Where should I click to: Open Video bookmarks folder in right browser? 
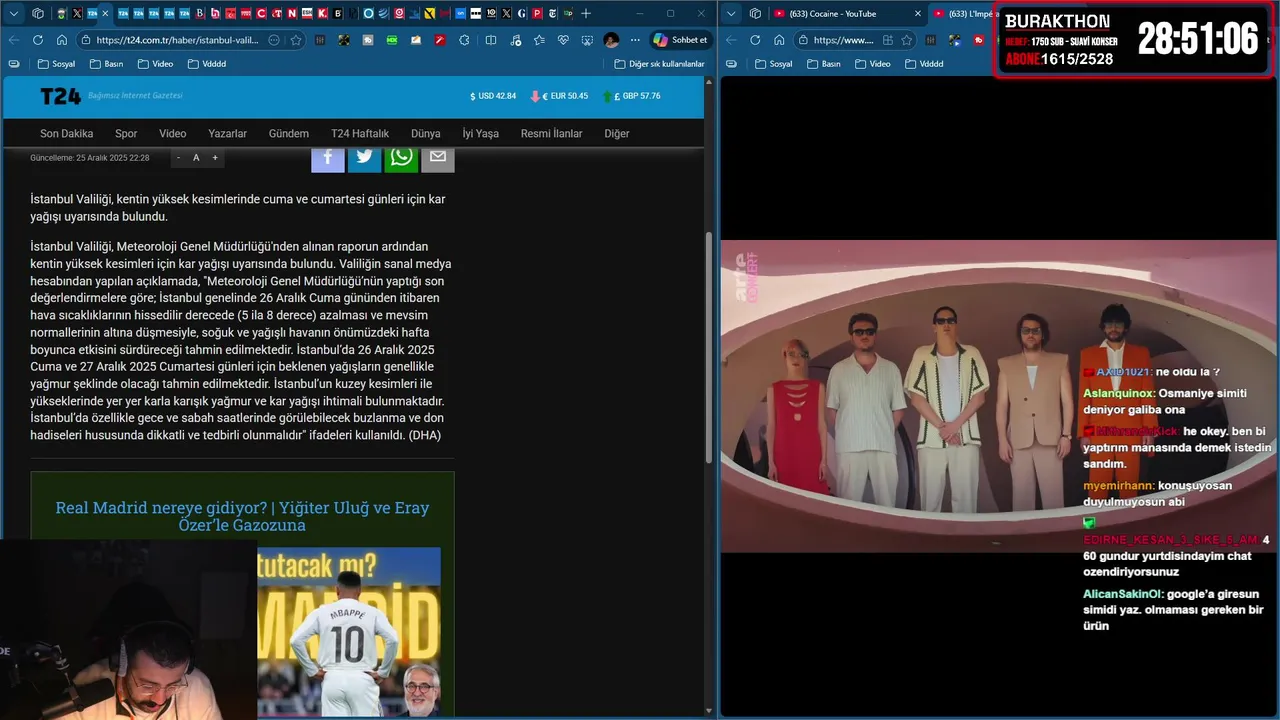871,63
